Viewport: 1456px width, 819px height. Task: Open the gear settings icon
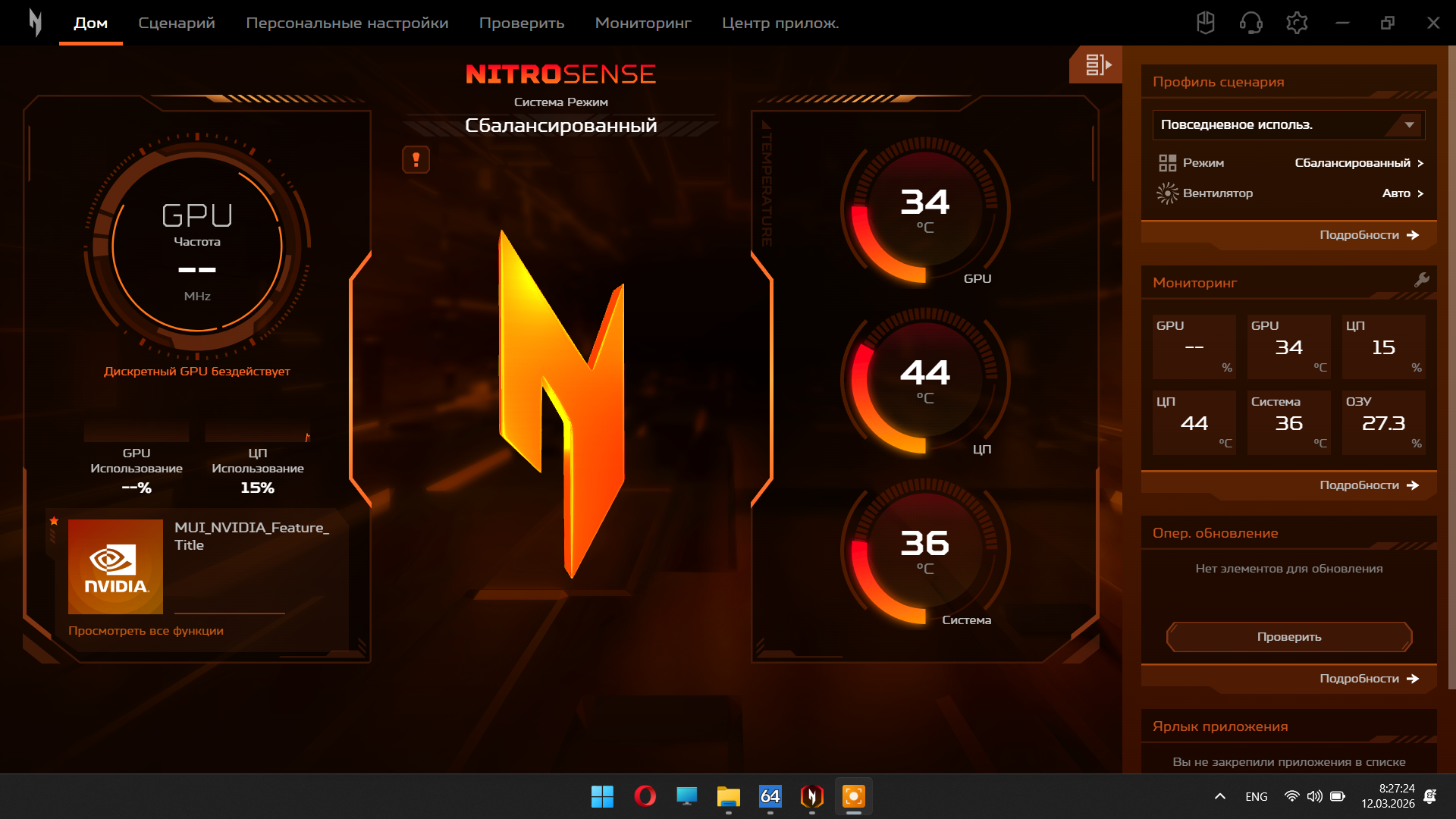1297,23
